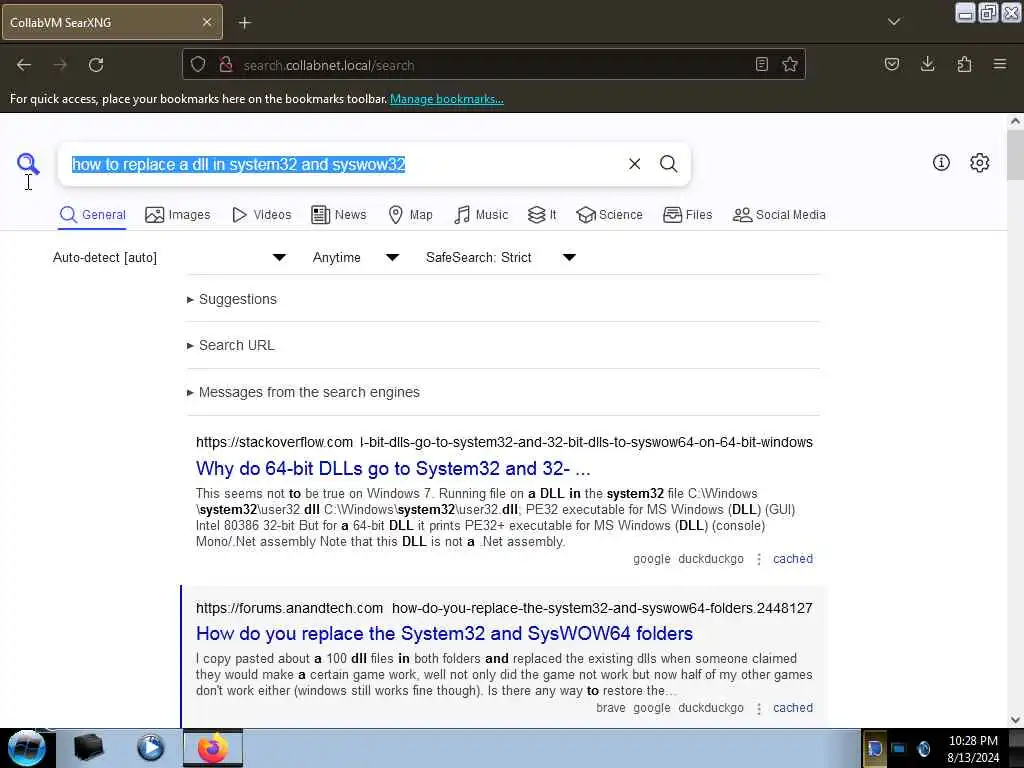Open cached link for anandtech result
Image resolution: width=1024 pixels, height=768 pixels.
click(793, 708)
